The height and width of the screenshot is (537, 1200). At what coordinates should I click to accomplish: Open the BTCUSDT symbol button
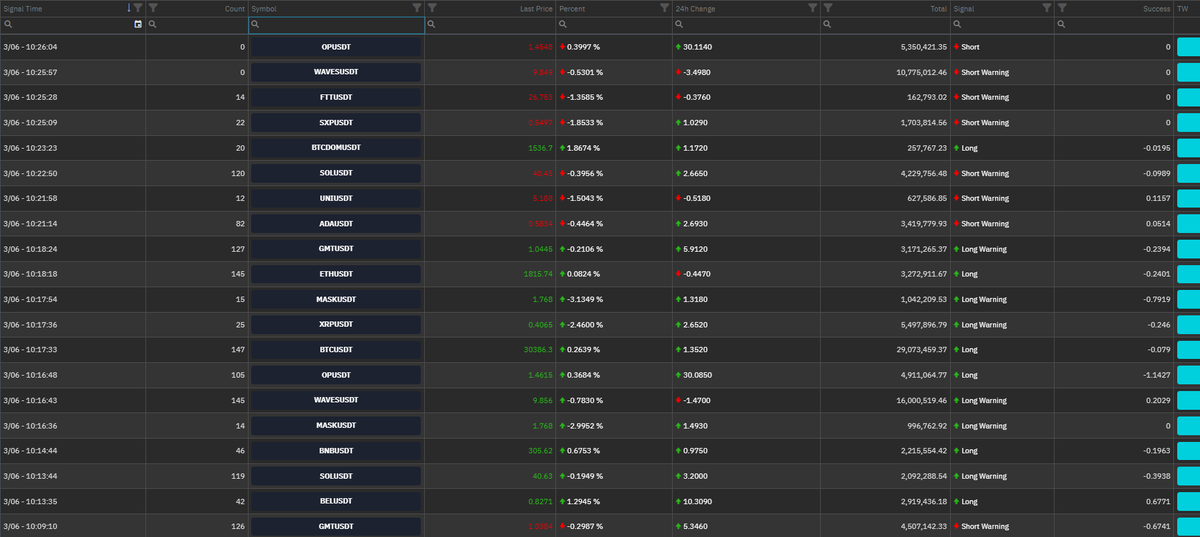click(336, 350)
